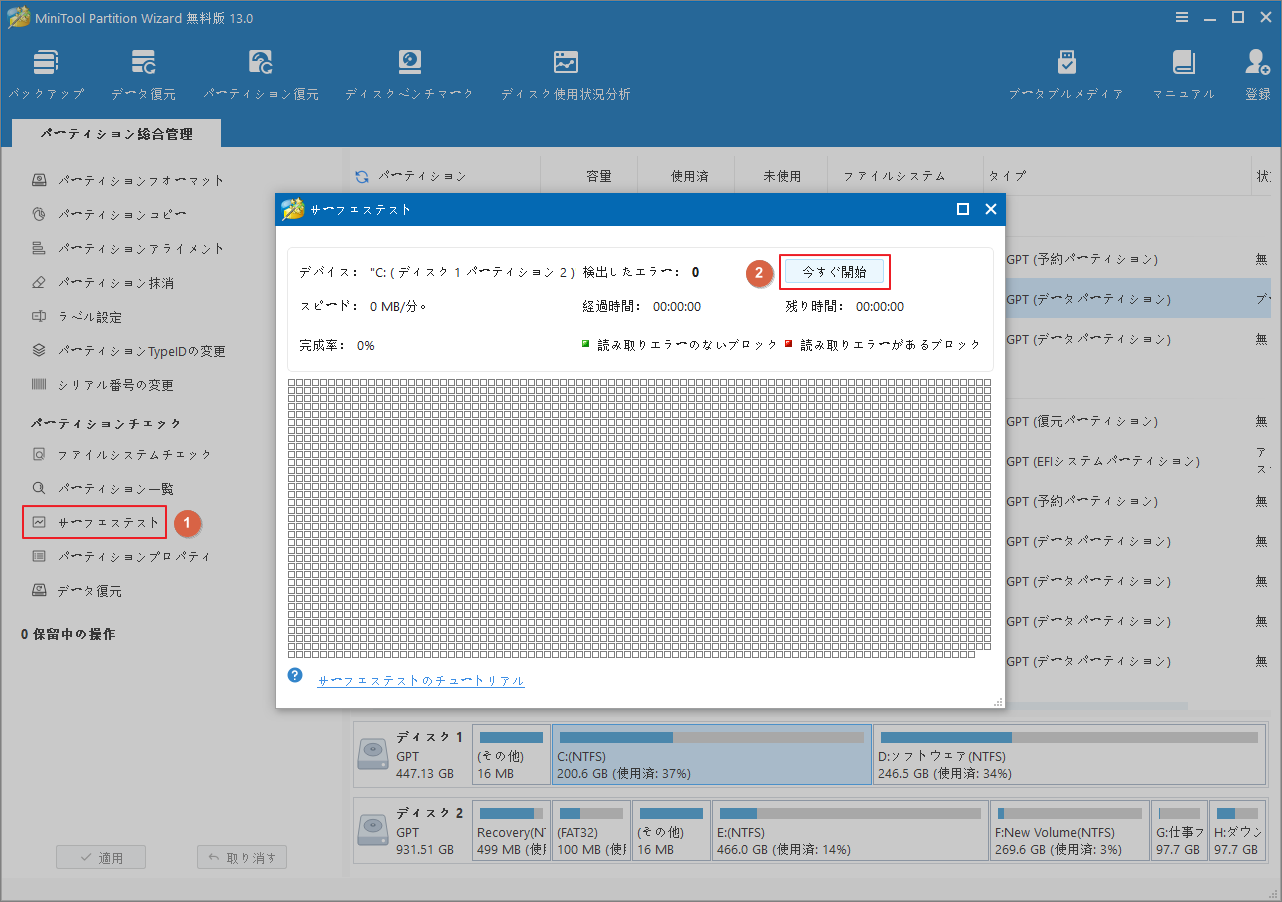Click the refresh icon beside the パーティション header

pos(362,177)
